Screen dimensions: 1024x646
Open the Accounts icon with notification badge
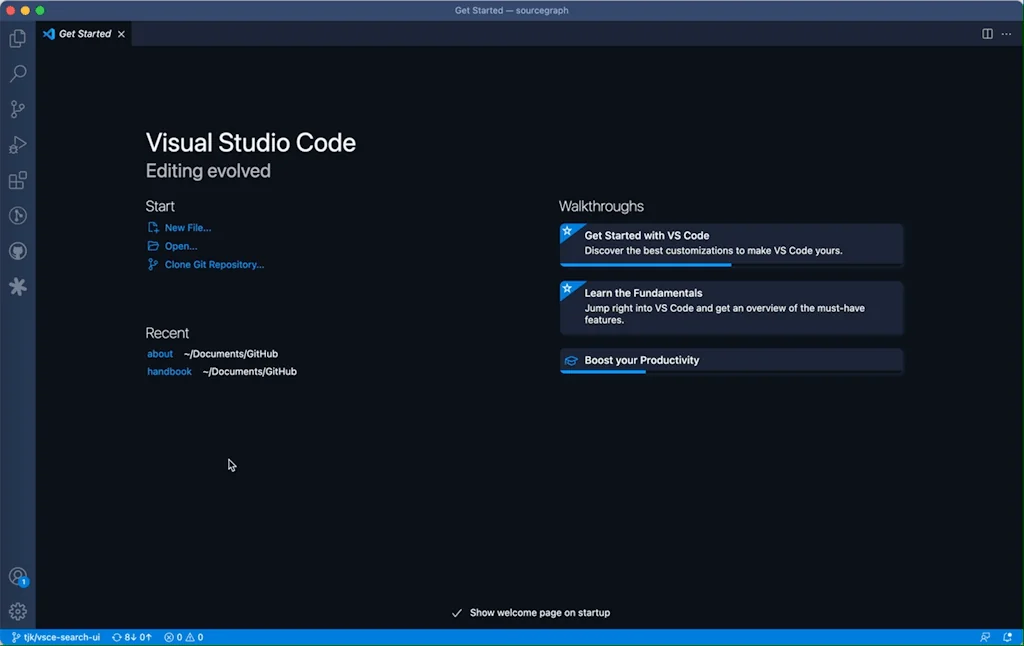tap(17, 577)
